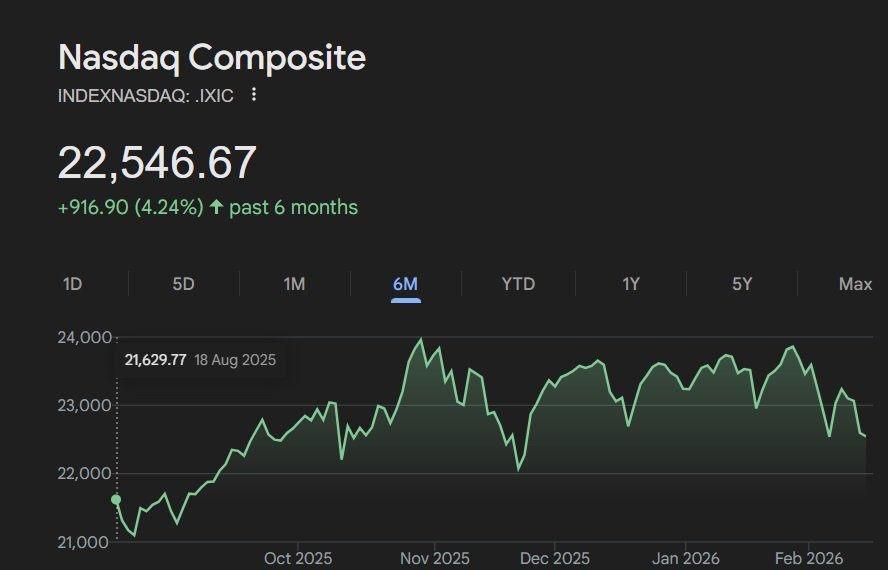Click the green up arrow icon
Image resolution: width=888 pixels, height=570 pixels.
(216, 208)
